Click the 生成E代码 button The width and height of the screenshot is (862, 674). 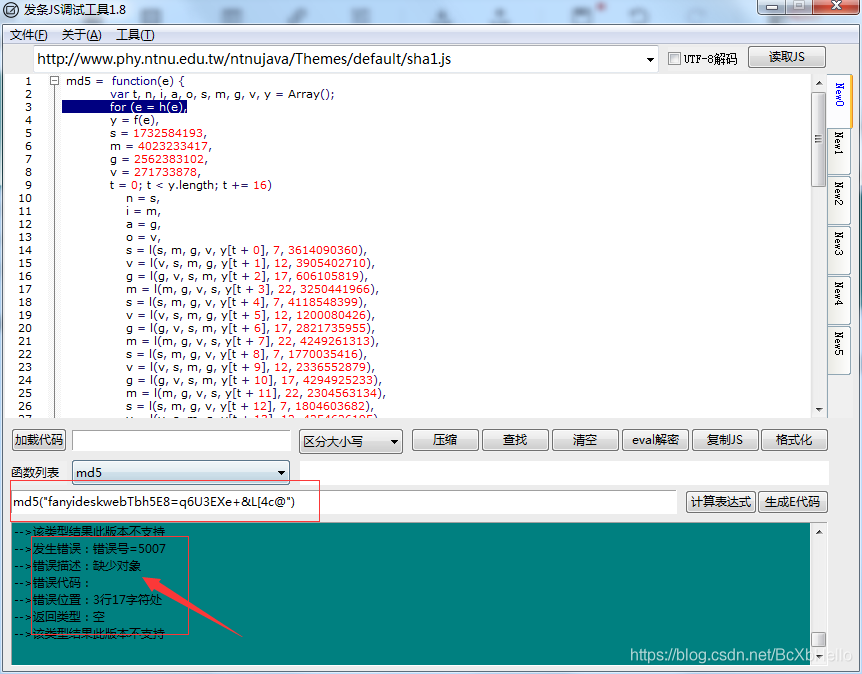[x=793, y=502]
